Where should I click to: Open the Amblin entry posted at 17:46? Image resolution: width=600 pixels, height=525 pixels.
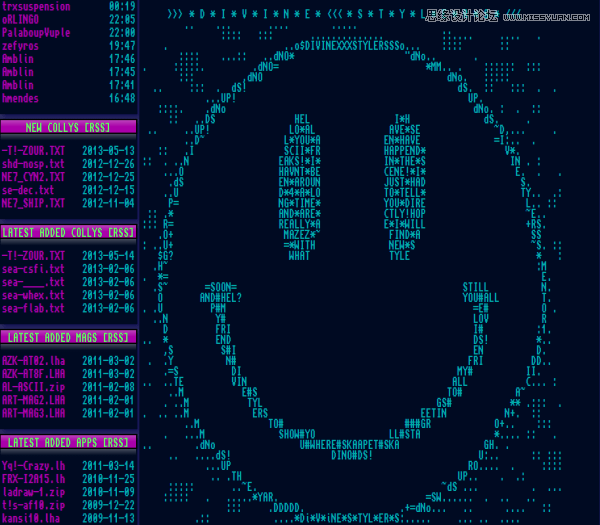(x=18, y=59)
